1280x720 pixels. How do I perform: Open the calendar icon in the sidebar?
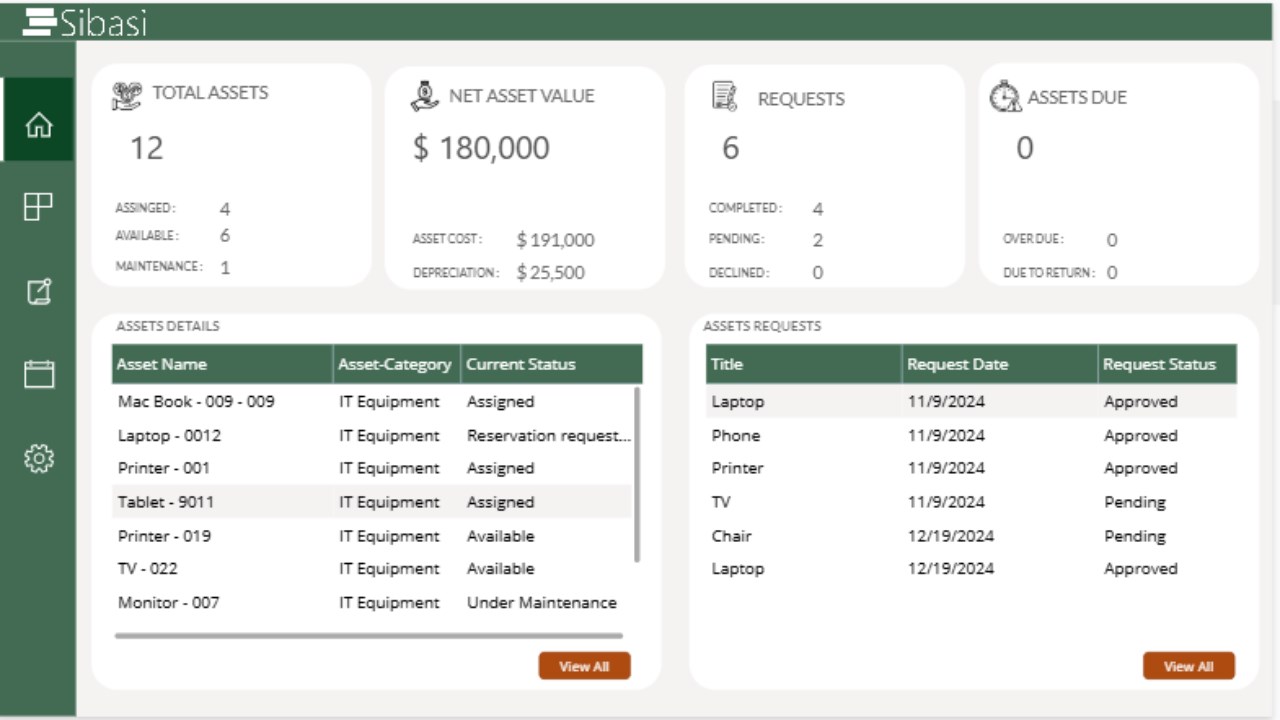(x=38, y=374)
